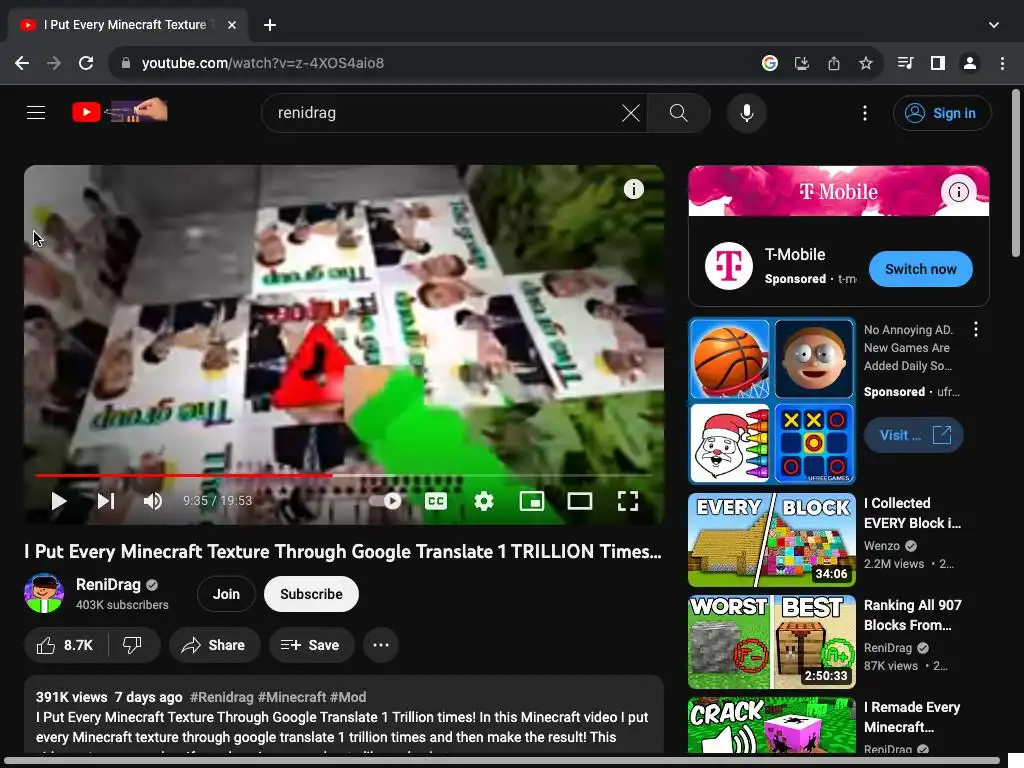Open Chrome's three-dot menu

click(1002, 63)
